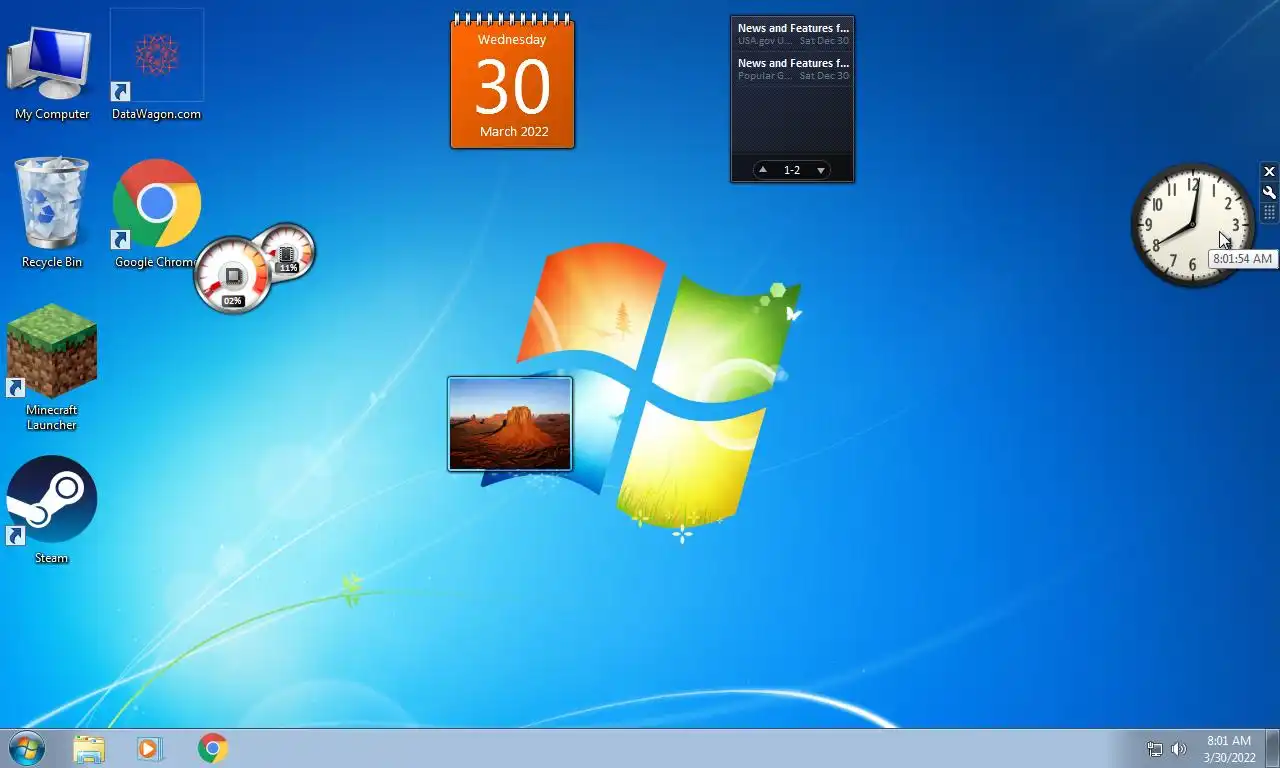This screenshot has width=1280, height=768.
Task: Click Show desktop button at taskbar end
Action: (1272, 748)
